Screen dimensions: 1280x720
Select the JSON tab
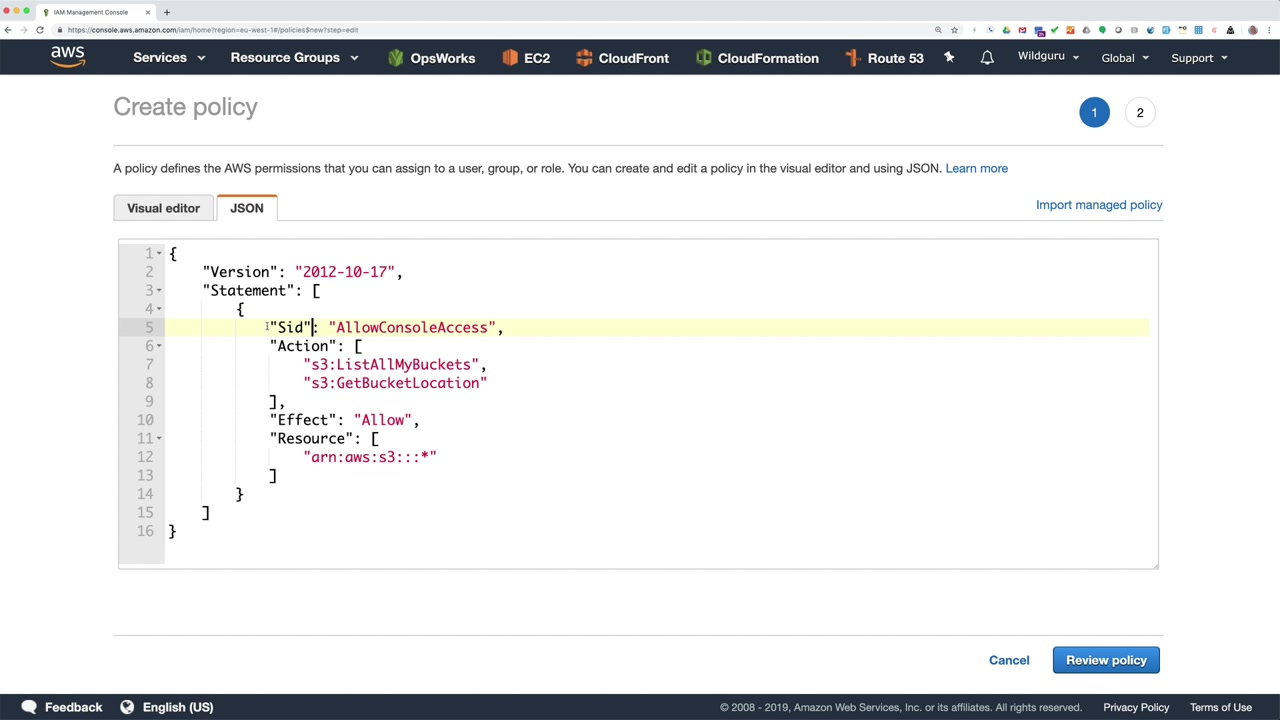(247, 208)
